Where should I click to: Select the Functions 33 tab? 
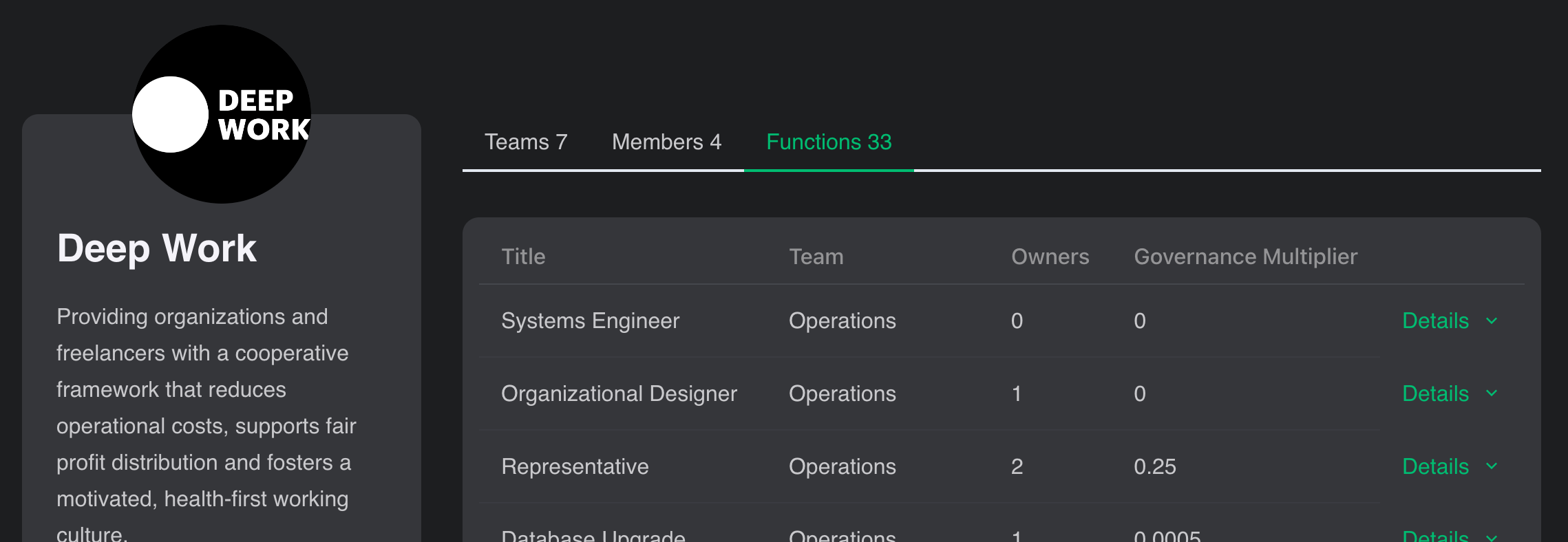(828, 142)
